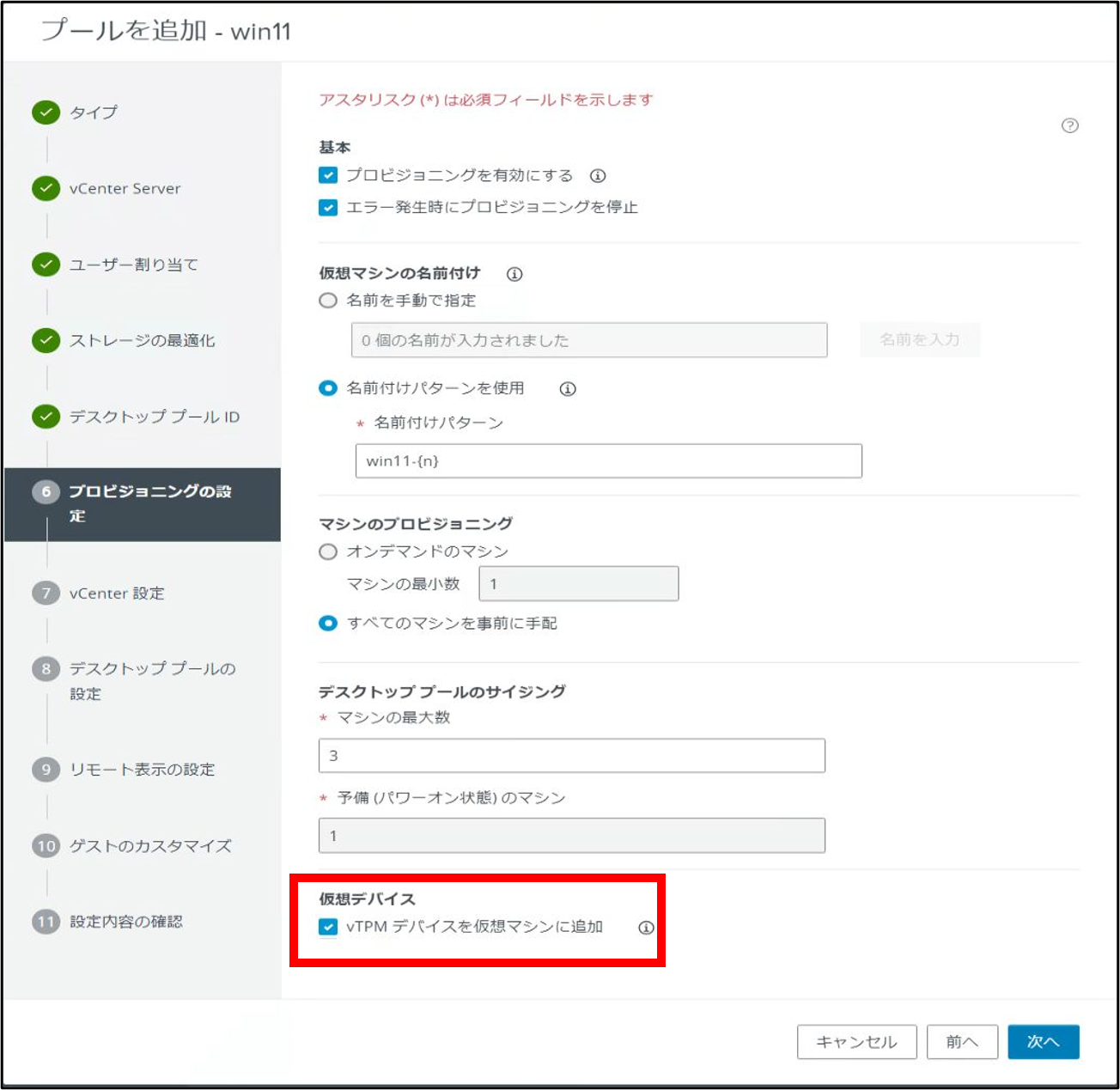
Task: Click step 8 number badge
Action: coord(46,668)
